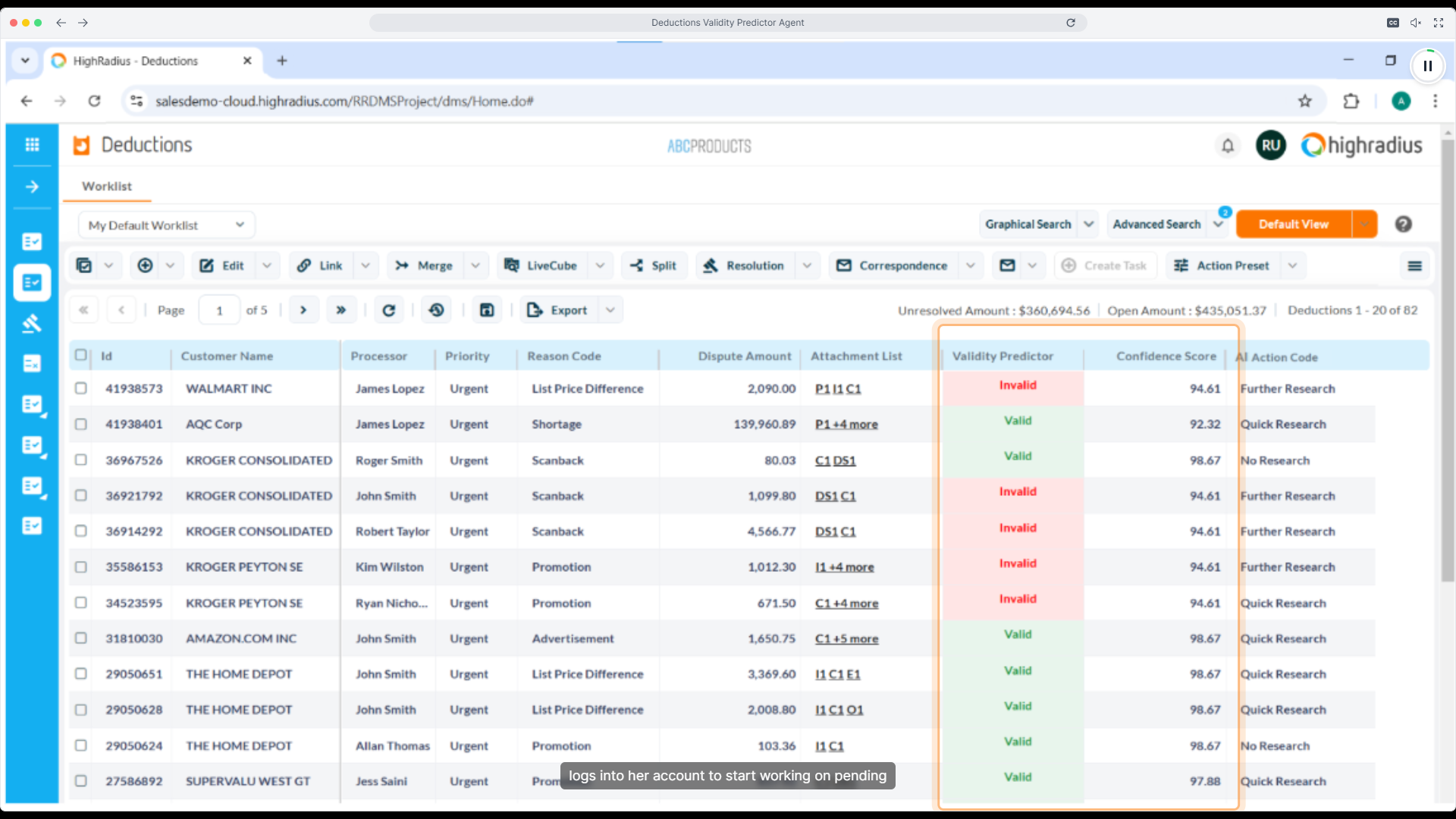Check the row with Id 36967526
This screenshot has height=819, width=1456.
[81, 460]
